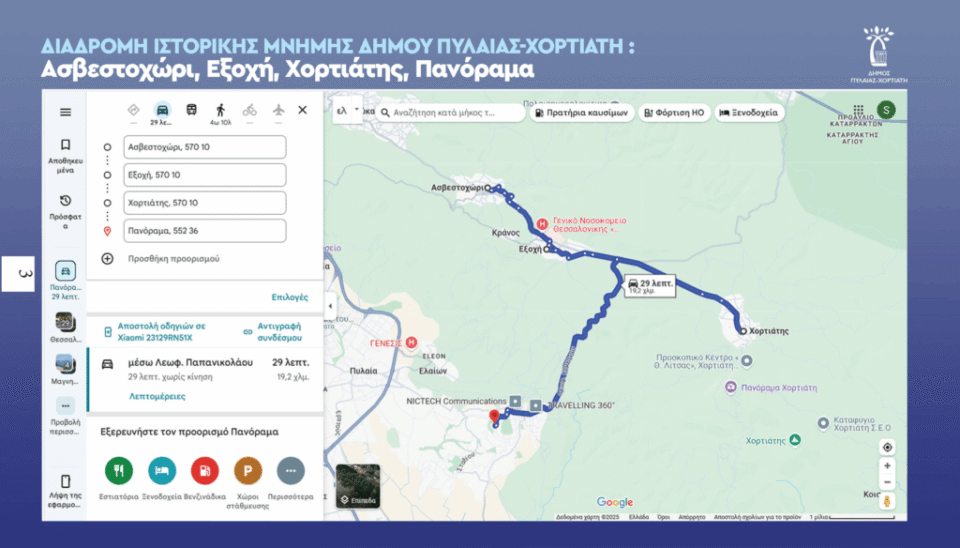The image size is (960, 548).
Task: Click the red Πανόραμα destination pin
Action: 494,416
